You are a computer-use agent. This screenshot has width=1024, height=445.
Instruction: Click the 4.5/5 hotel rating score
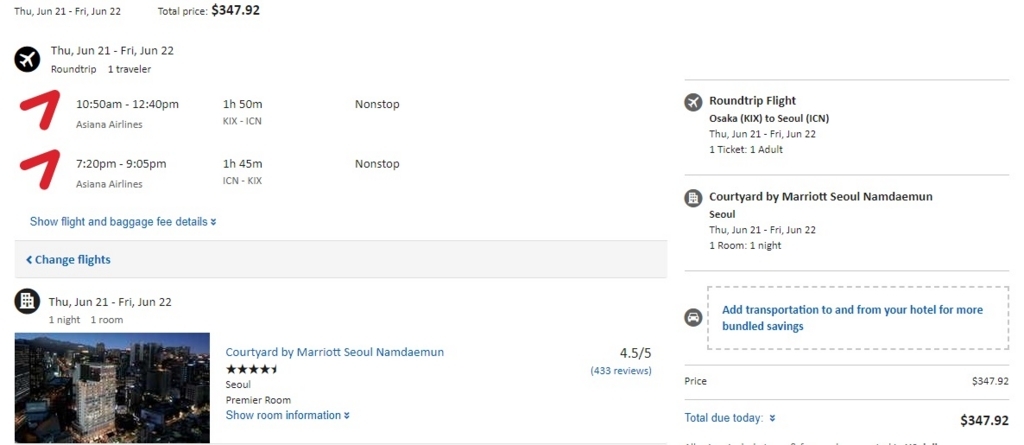tap(635, 353)
